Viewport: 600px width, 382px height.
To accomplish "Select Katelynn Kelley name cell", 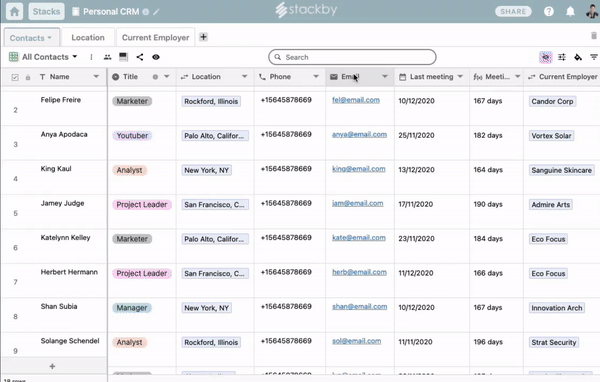I will click(x=65, y=238).
